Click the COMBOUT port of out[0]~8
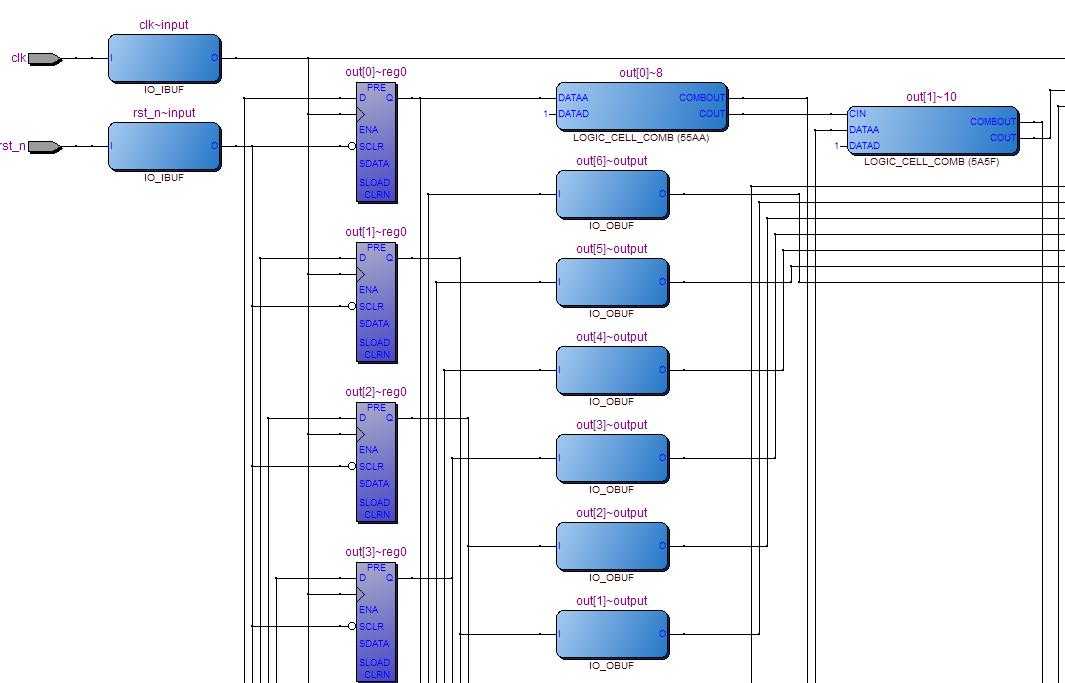The width and height of the screenshot is (1065, 683). tap(702, 98)
